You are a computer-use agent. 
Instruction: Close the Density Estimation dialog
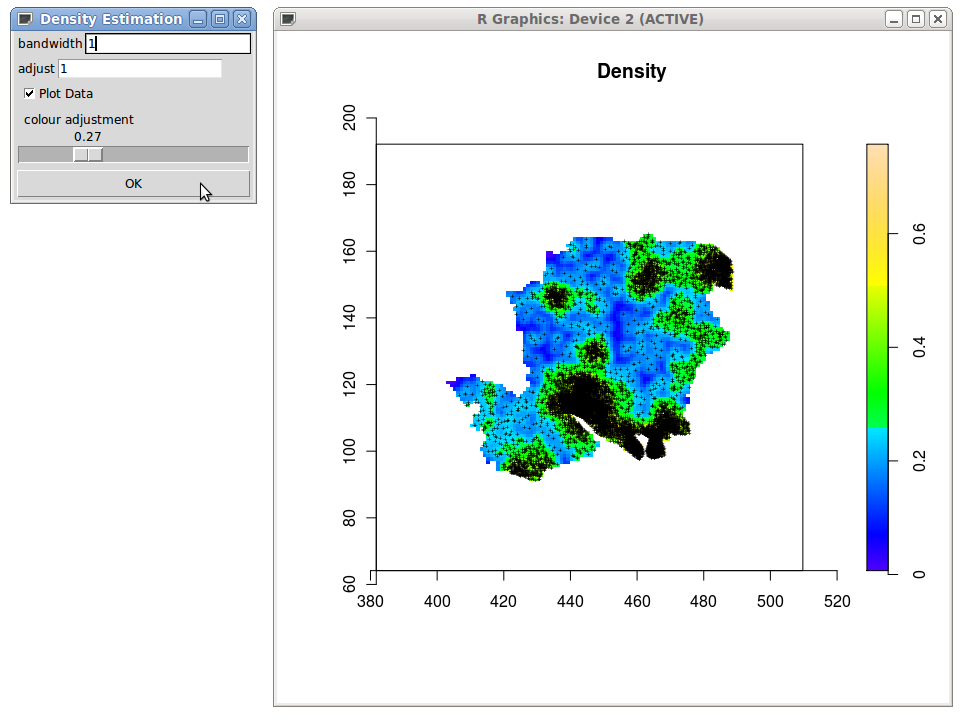click(242, 19)
